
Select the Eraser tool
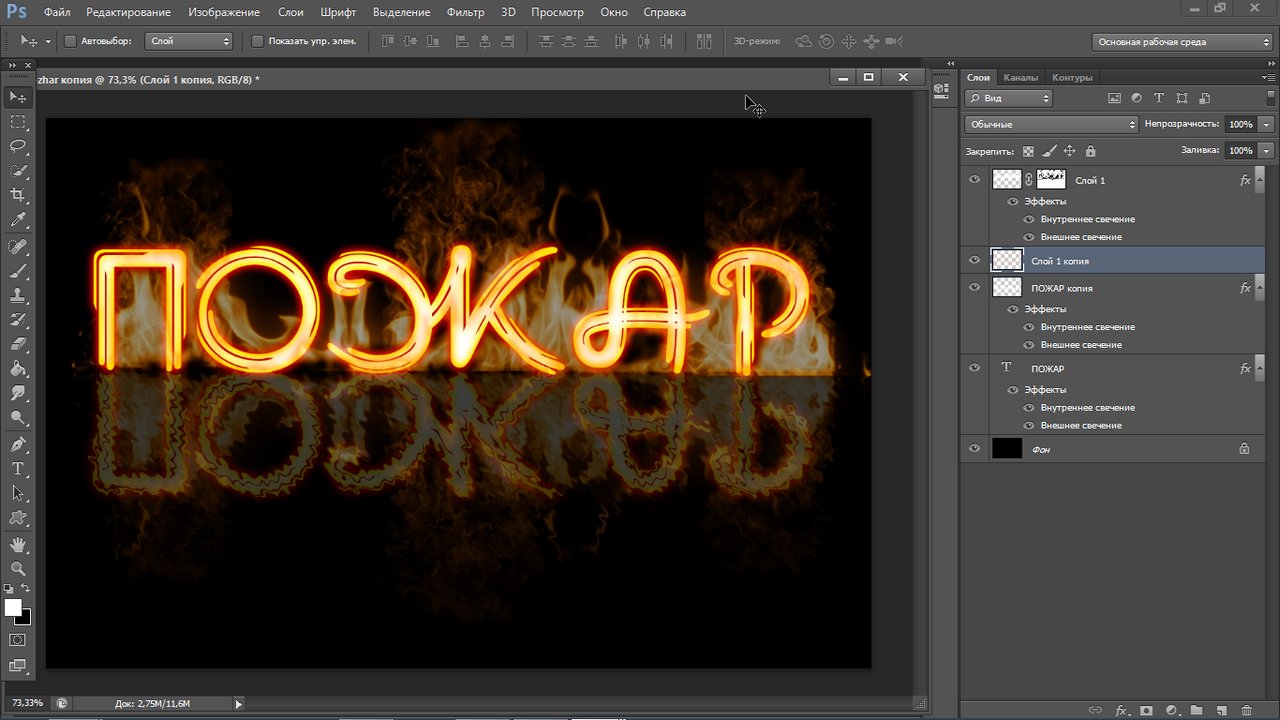pos(18,345)
